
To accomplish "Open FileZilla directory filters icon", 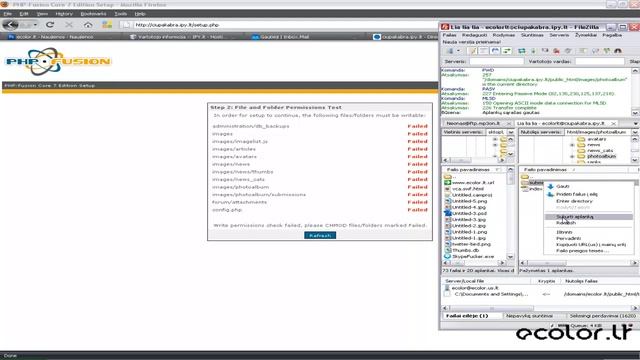I will (x=583, y=51).
